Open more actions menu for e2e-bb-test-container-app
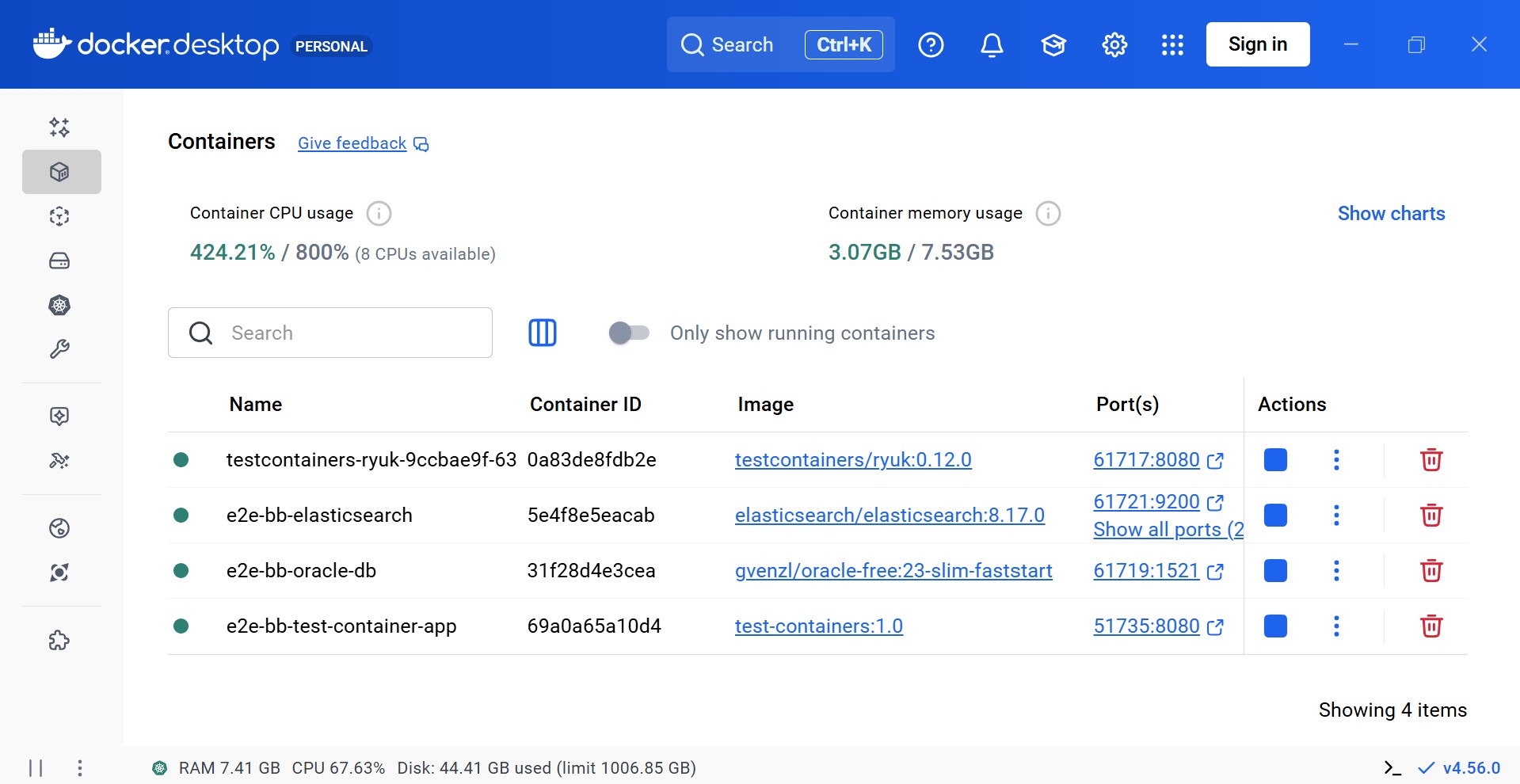This screenshot has width=1520, height=784. pyautogui.click(x=1336, y=626)
